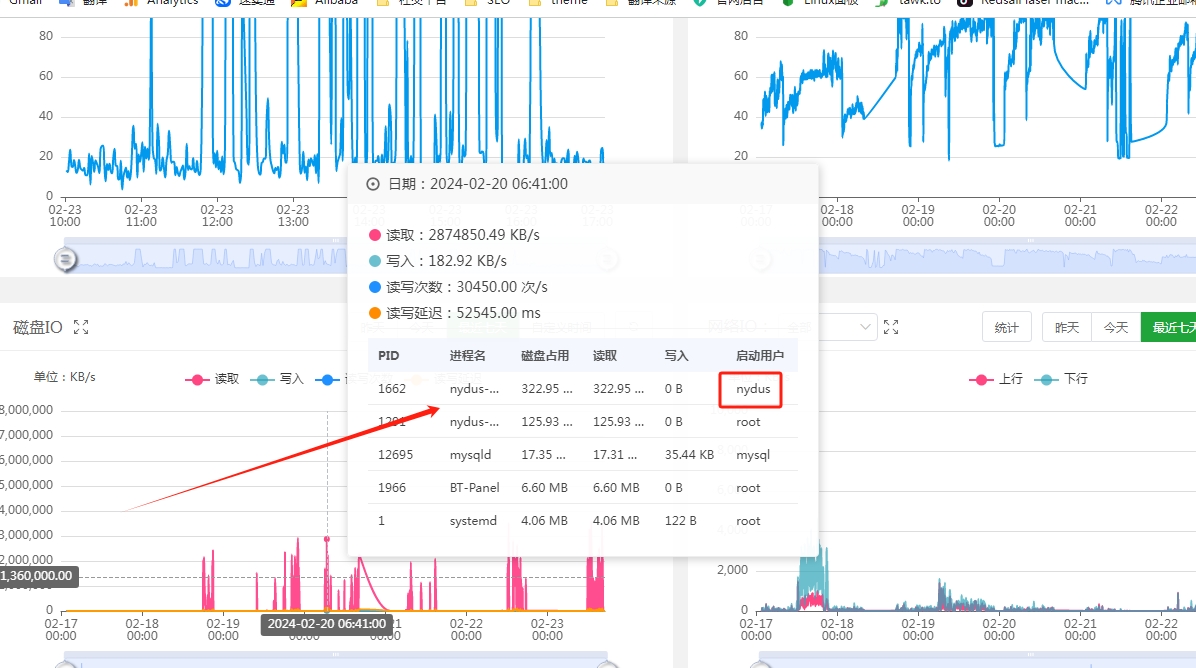Screen dimensions: 1196x668
Task: Click the PID column header
Action: click(388, 355)
